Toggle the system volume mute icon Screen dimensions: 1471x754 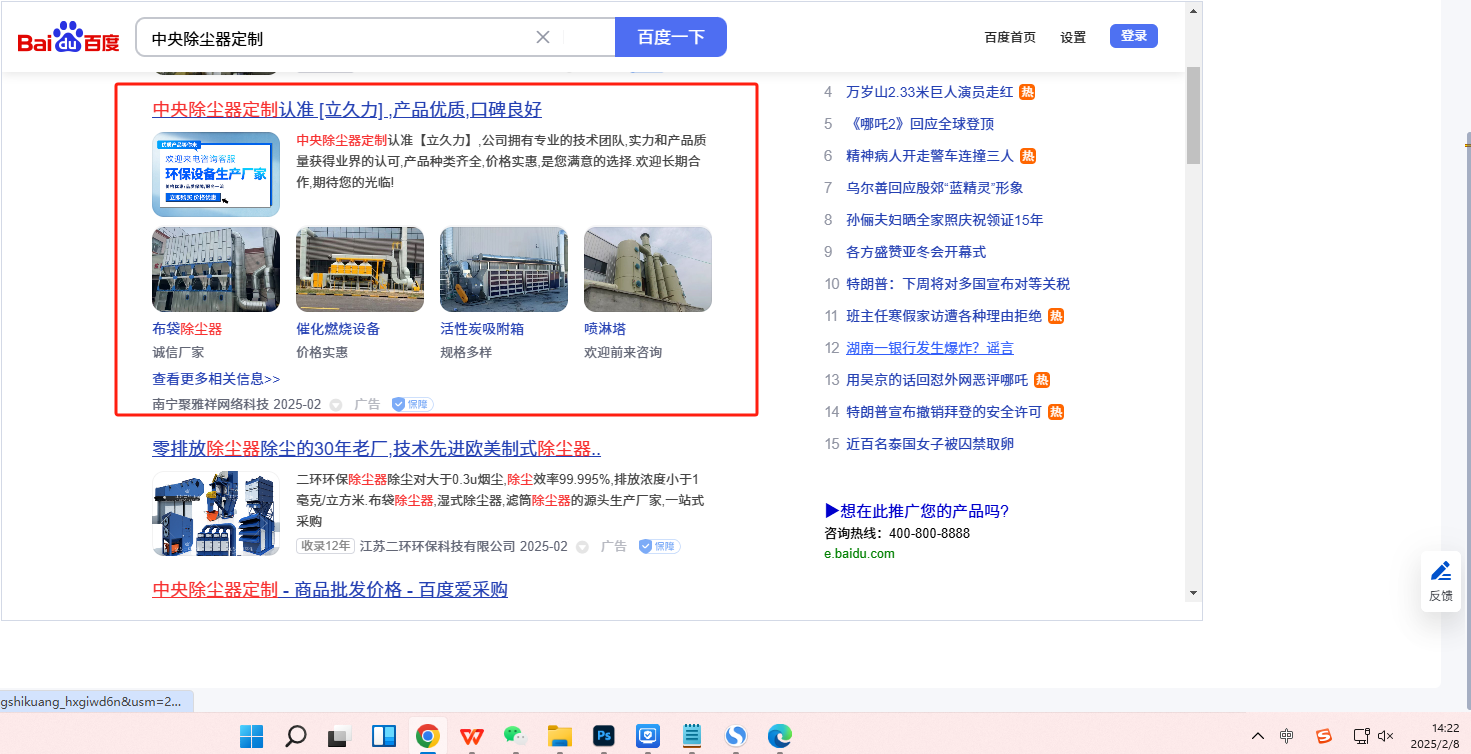click(1385, 736)
